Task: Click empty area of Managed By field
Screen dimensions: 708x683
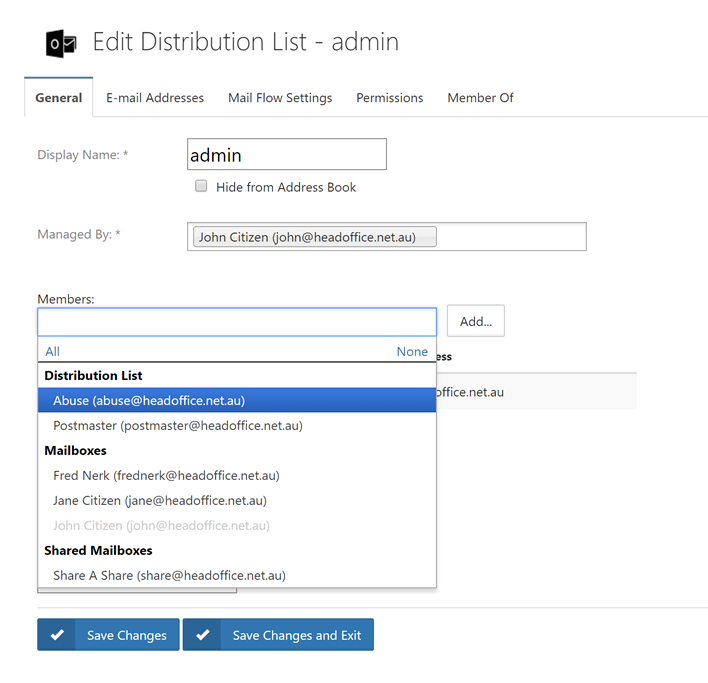Action: [x=511, y=237]
